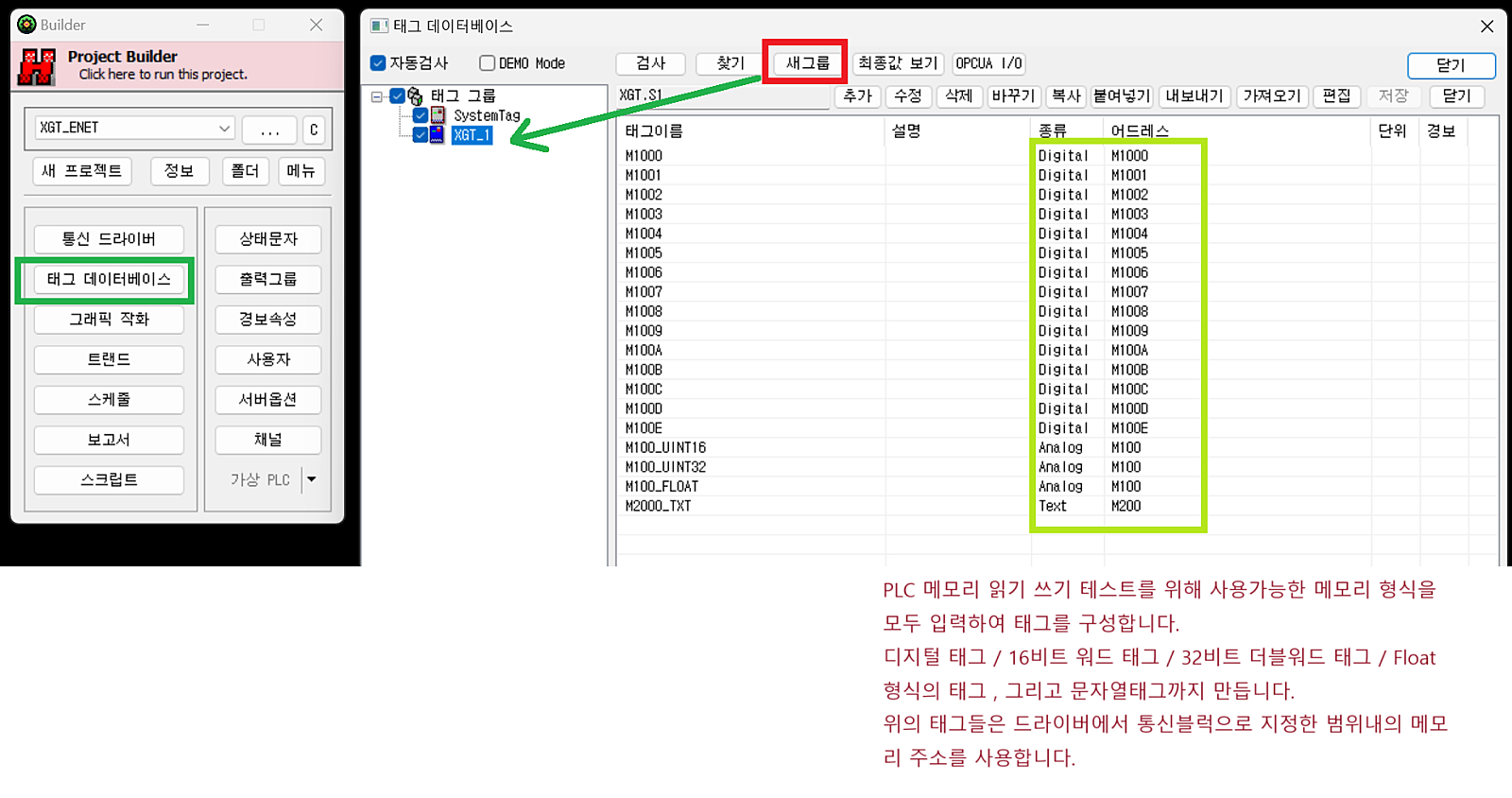Open 상태문자 settings
The image size is (1512, 798).
coord(268,239)
